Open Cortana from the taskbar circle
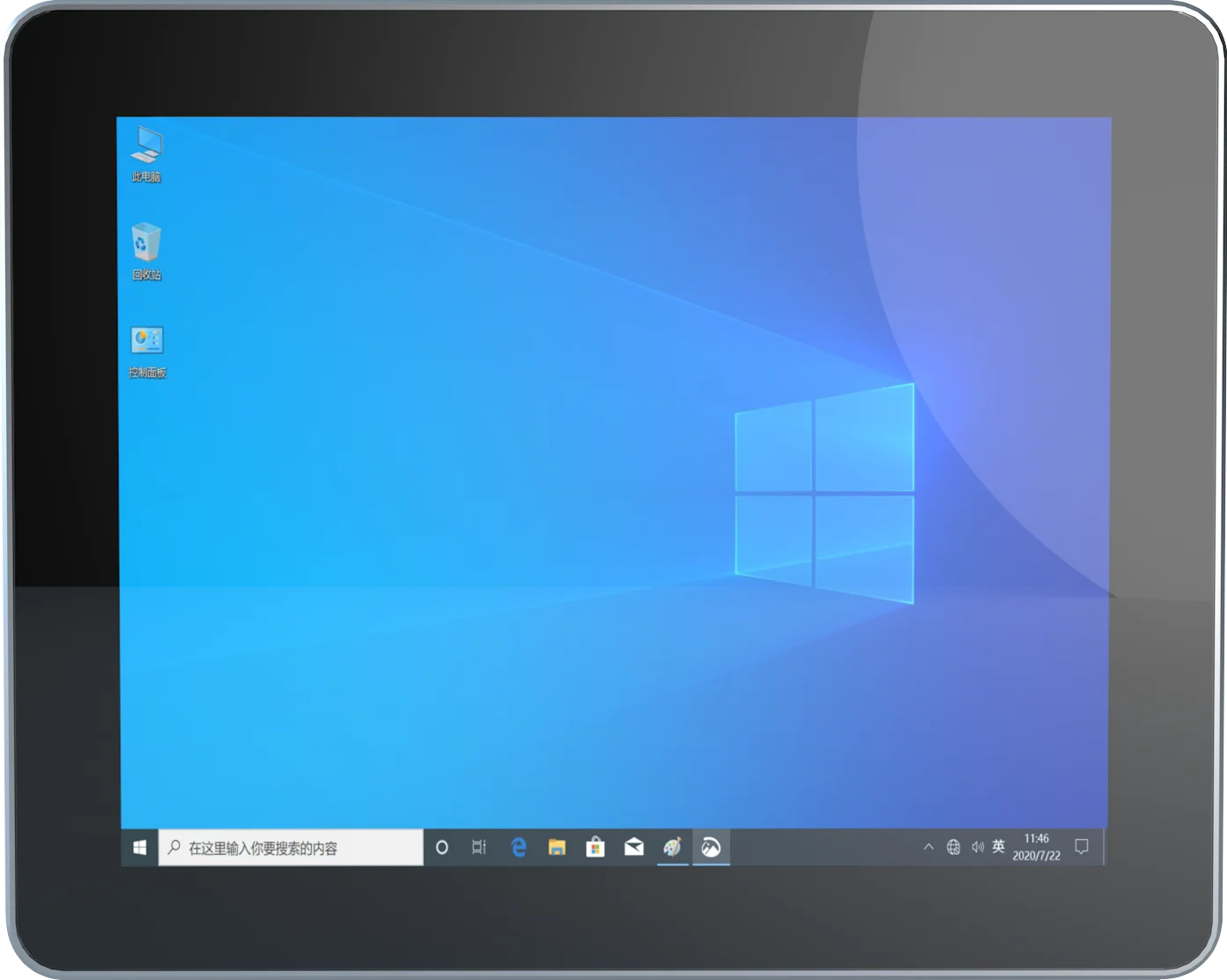1227x980 pixels. pyautogui.click(x=442, y=847)
